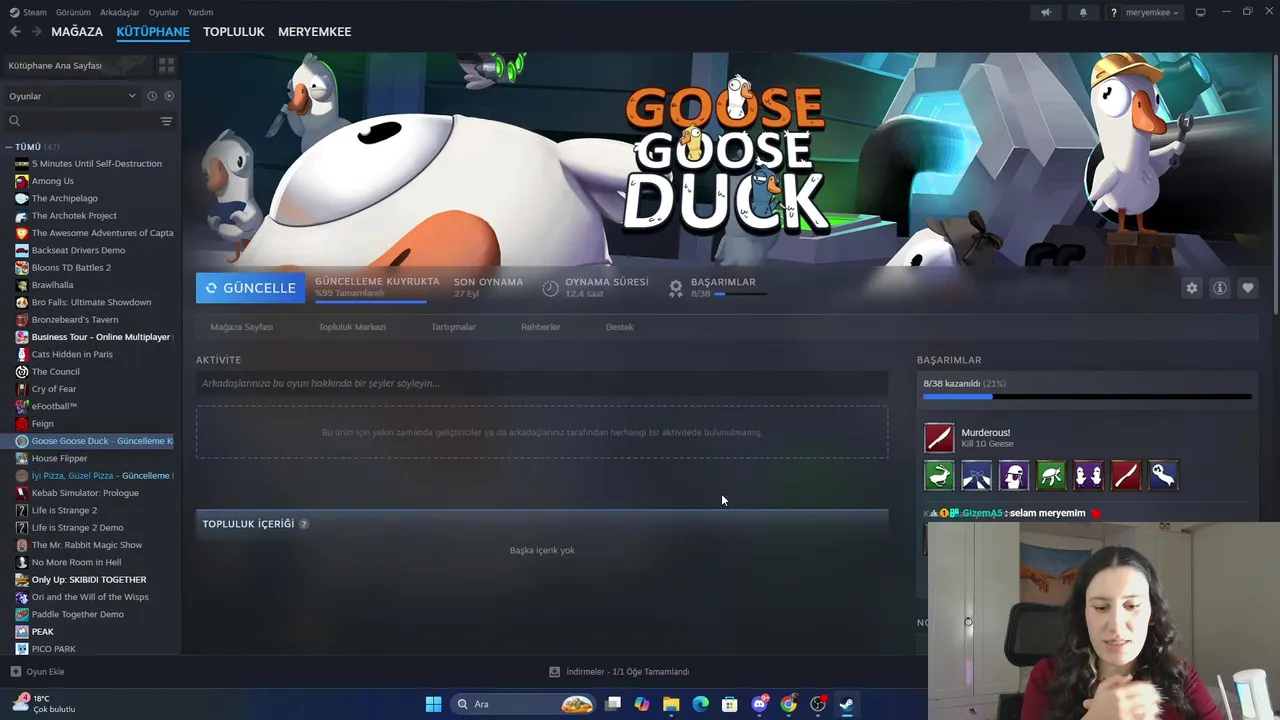Click the recent activity clock filter

pyautogui.click(x=152, y=96)
